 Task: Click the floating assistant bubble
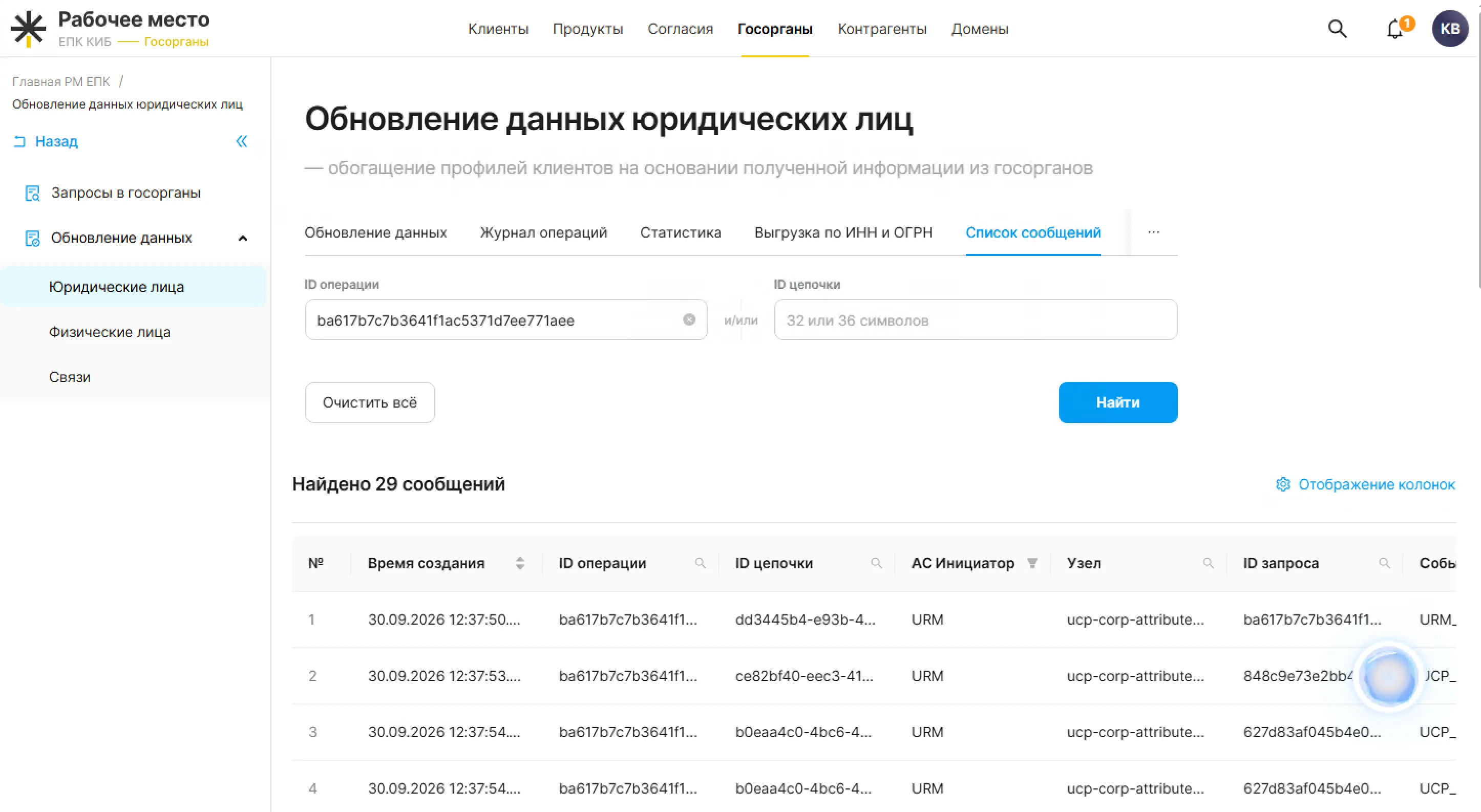tap(1389, 676)
